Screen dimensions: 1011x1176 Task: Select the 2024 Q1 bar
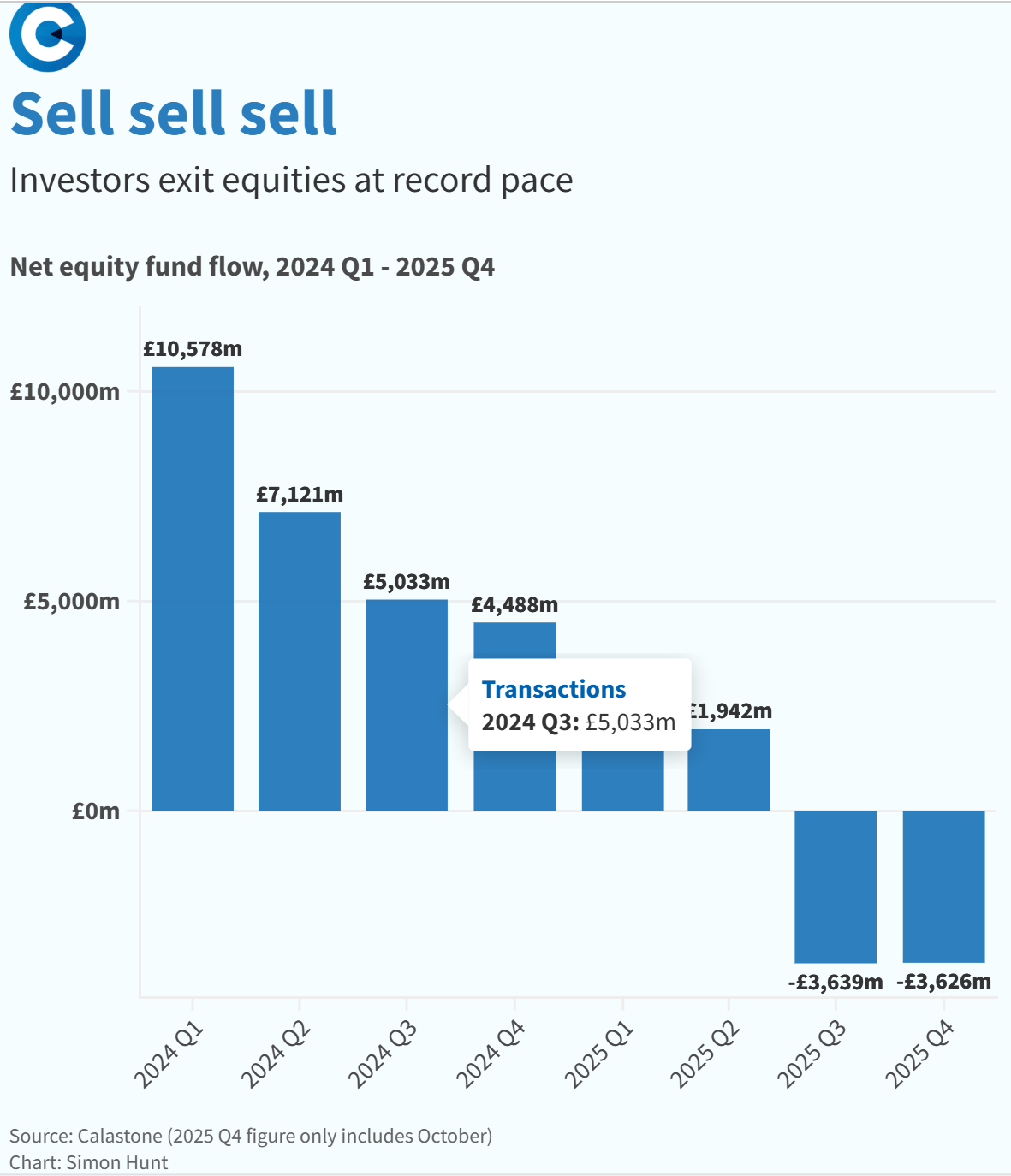point(193,589)
